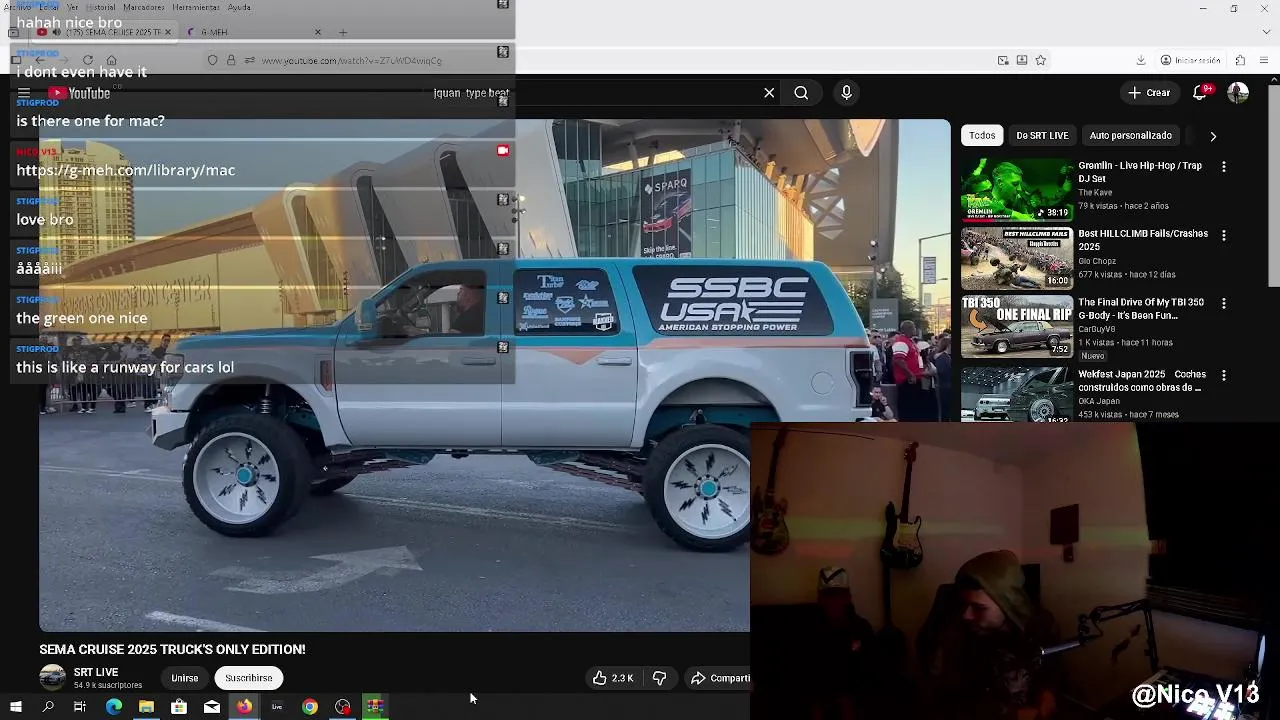Select the Auto personalizado filter chip

(x=1130, y=135)
